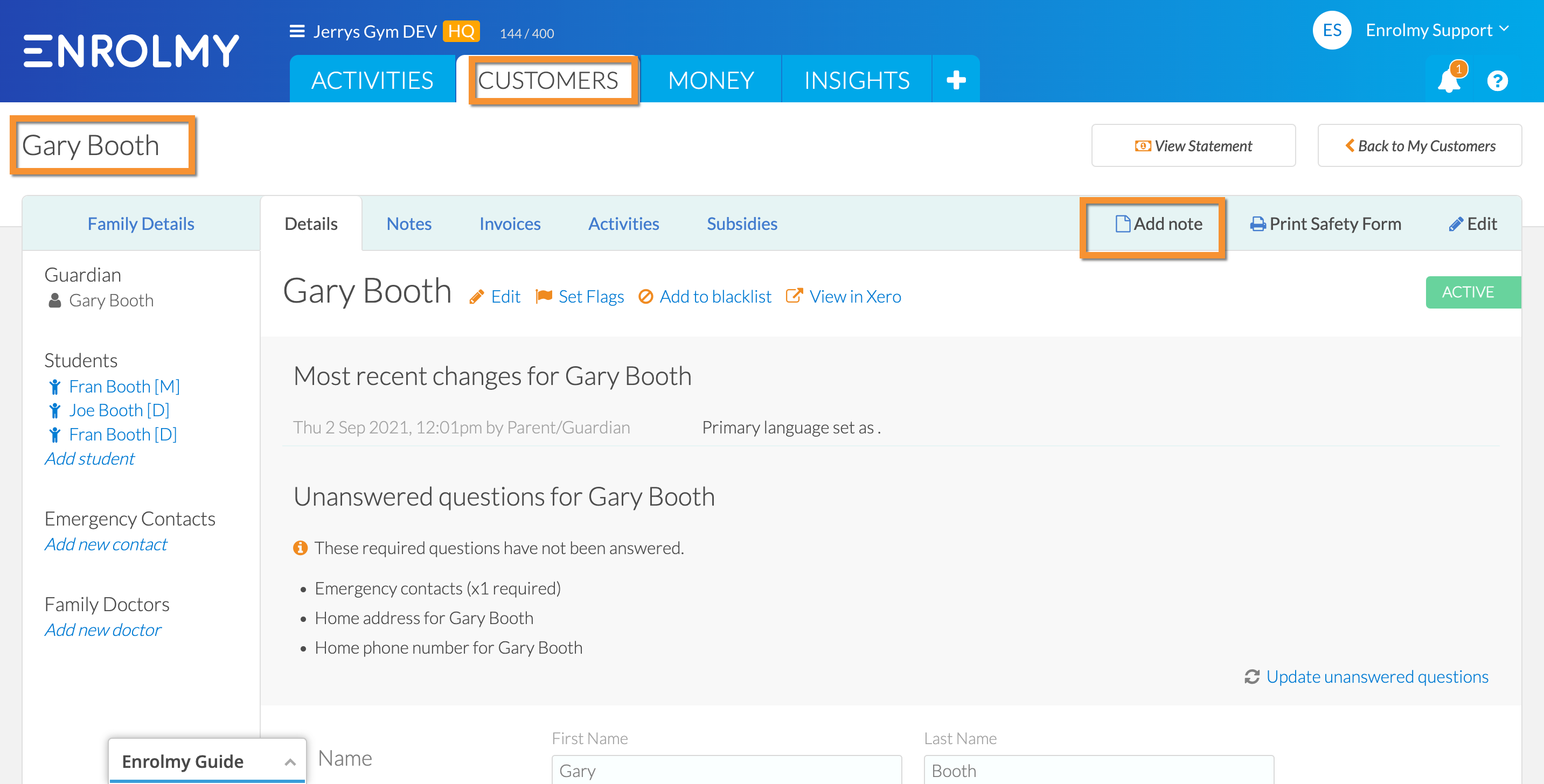1544x784 pixels.
Task: Click the 'Primary language set as .' change entry
Action: [x=791, y=427]
